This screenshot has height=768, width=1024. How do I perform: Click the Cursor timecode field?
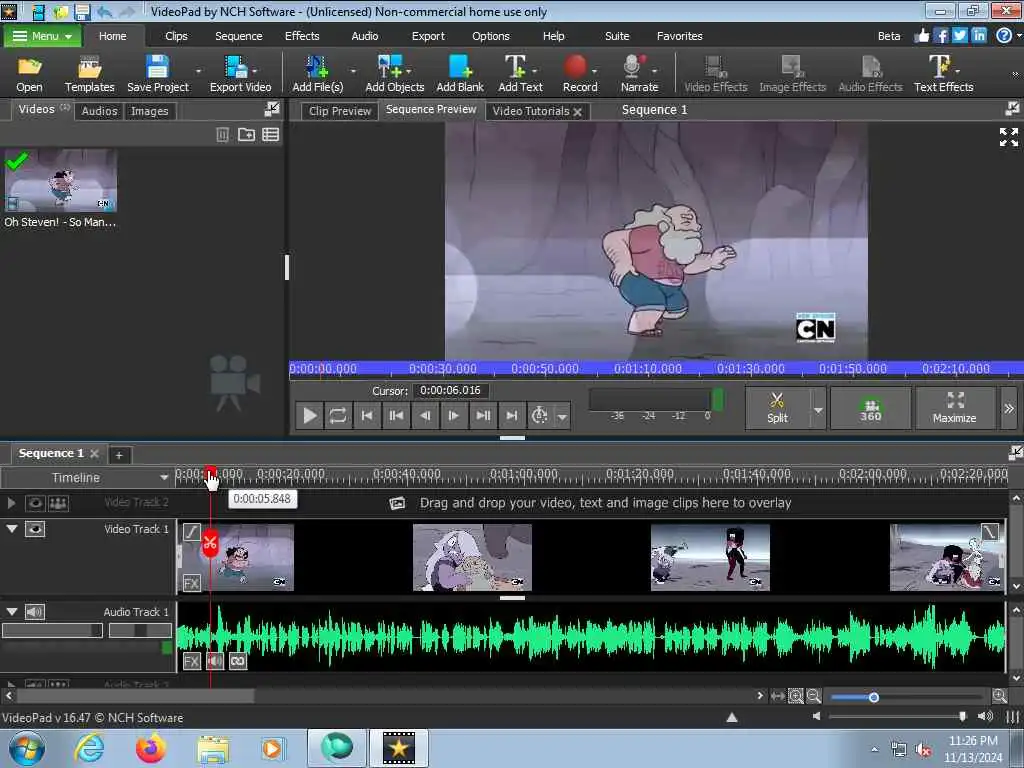[450, 391]
